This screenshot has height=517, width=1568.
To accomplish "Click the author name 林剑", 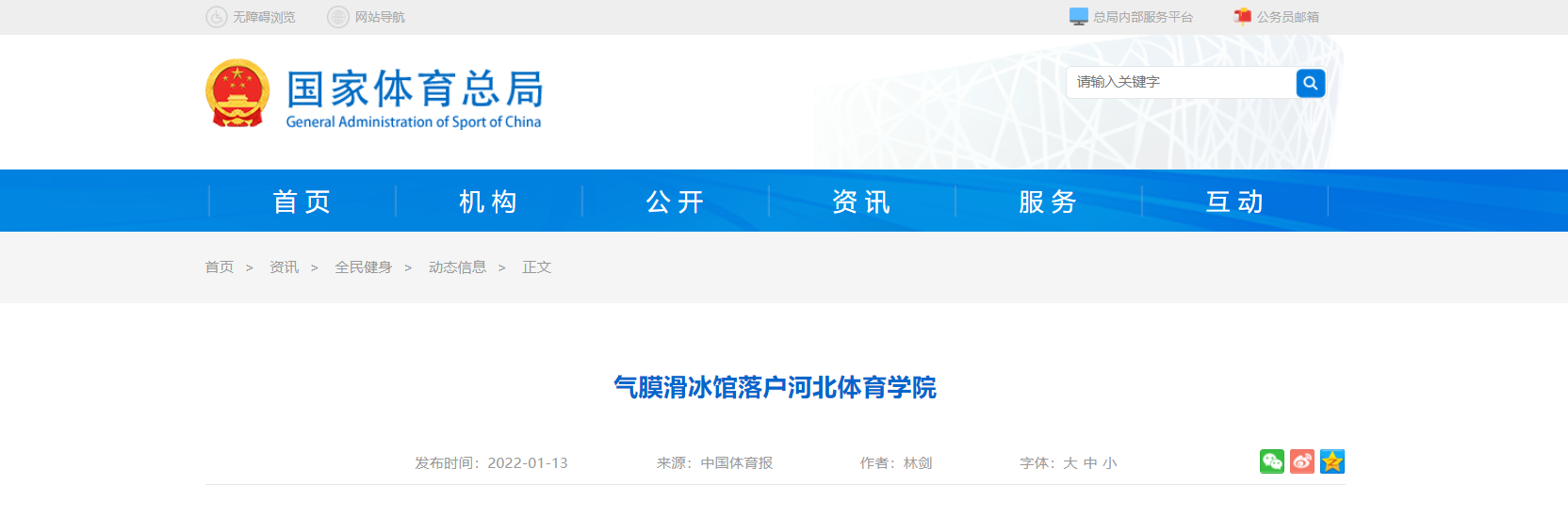I will pyautogui.click(x=918, y=463).
